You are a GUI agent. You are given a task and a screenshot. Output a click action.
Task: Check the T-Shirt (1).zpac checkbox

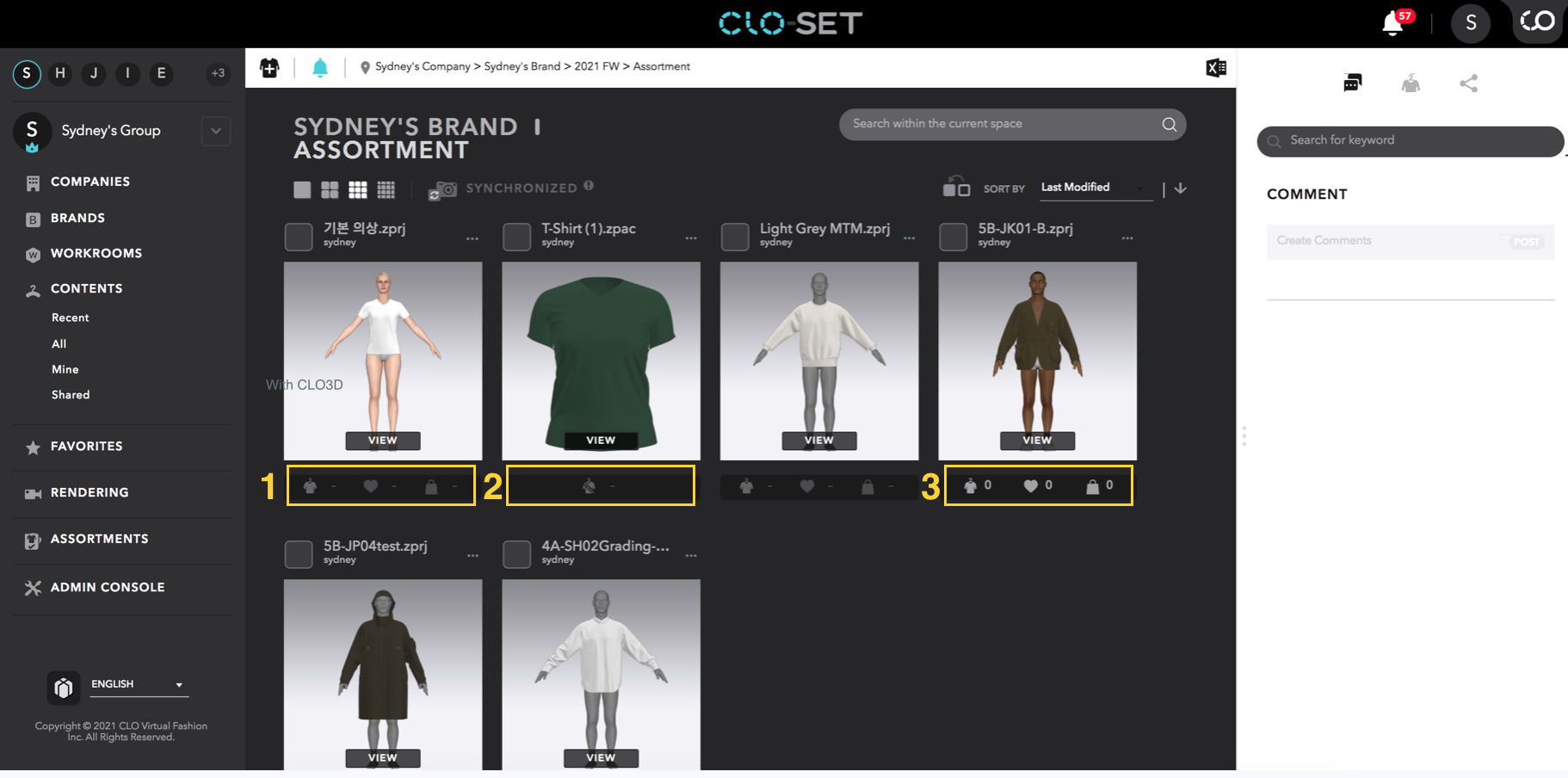[x=516, y=237]
